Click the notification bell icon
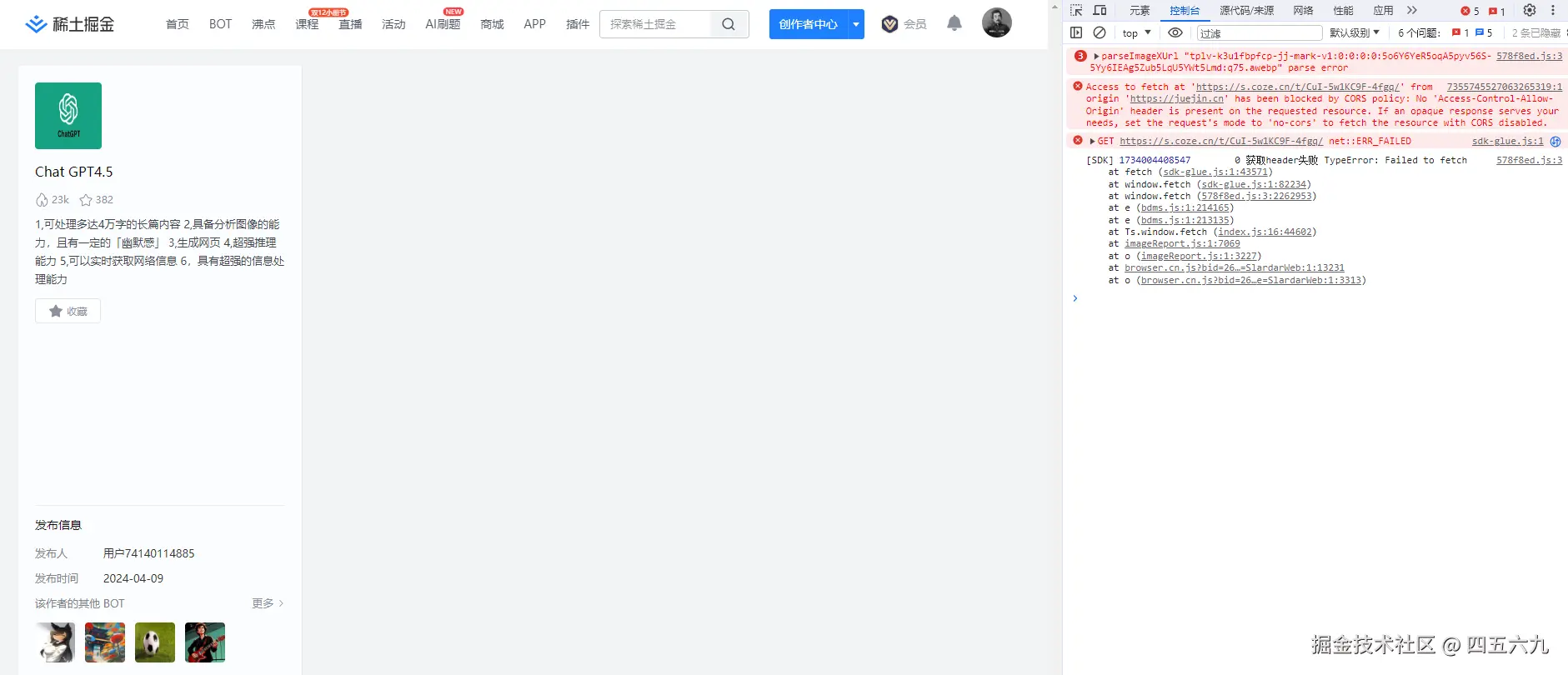The width and height of the screenshot is (1568, 675). point(954,23)
